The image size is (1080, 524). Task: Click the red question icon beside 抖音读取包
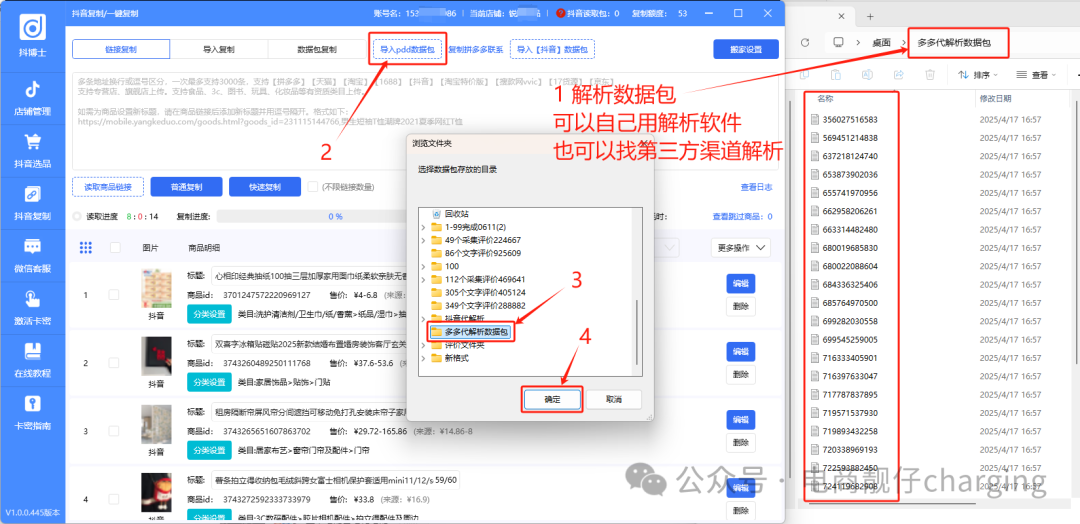coord(560,13)
